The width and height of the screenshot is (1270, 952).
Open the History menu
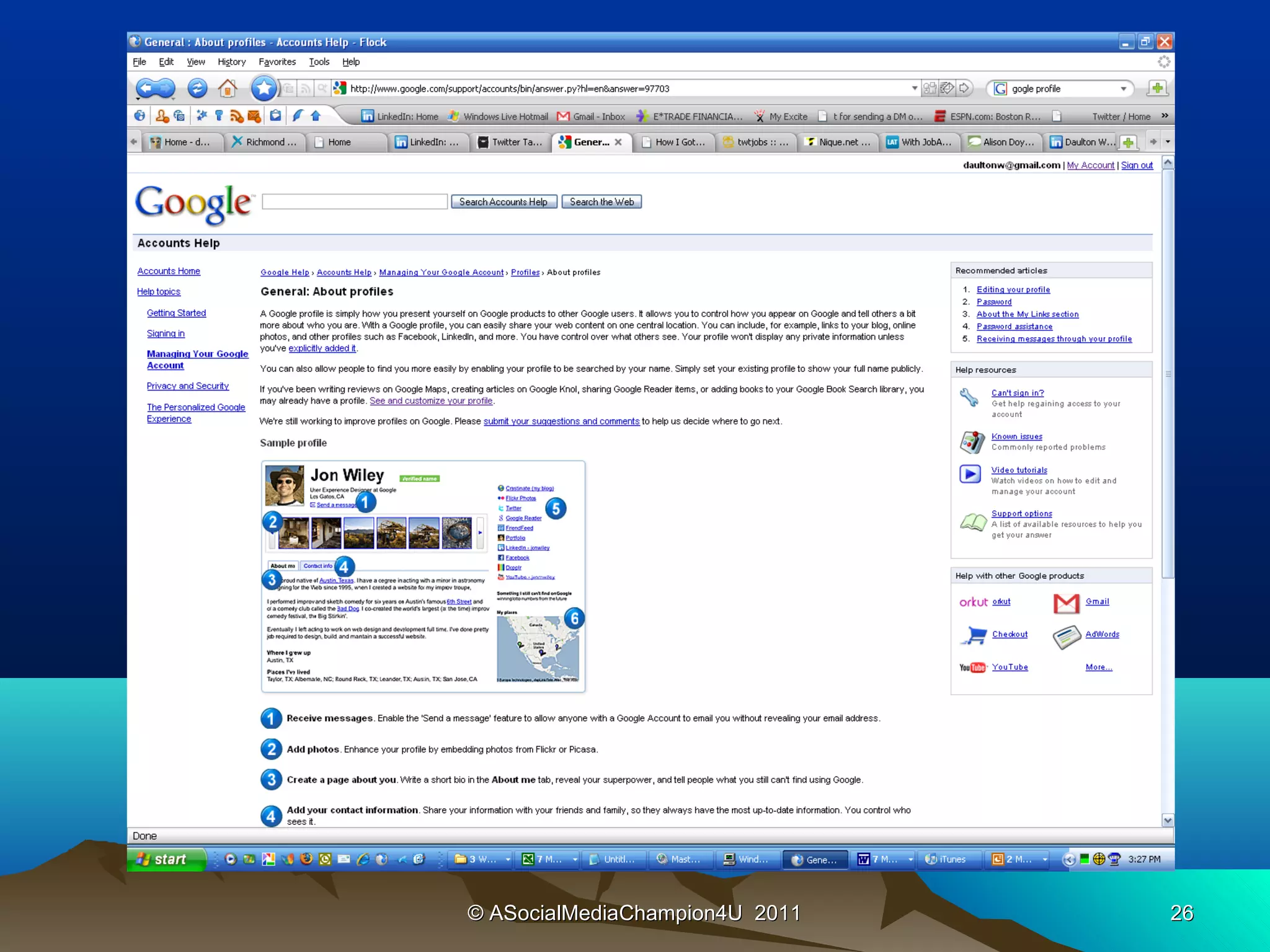231,62
